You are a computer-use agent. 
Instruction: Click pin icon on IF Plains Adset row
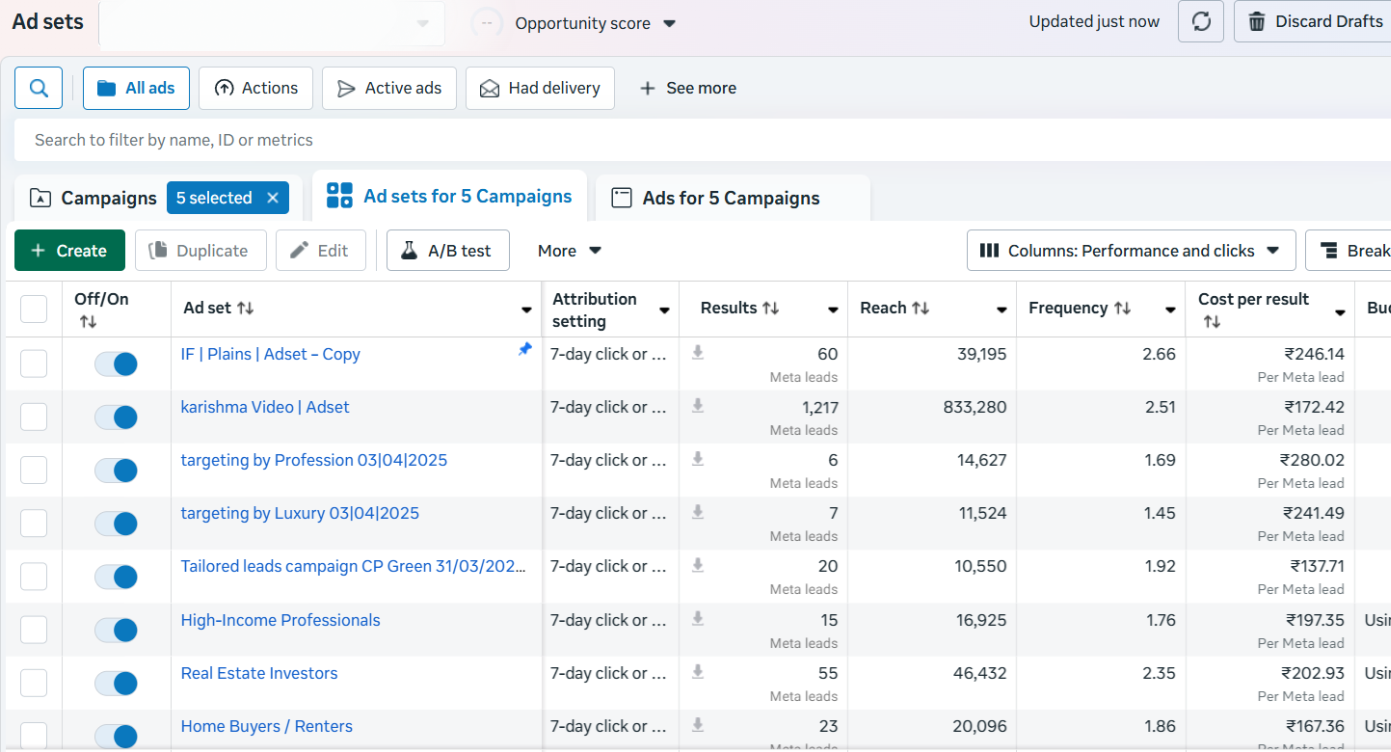tap(525, 349)
